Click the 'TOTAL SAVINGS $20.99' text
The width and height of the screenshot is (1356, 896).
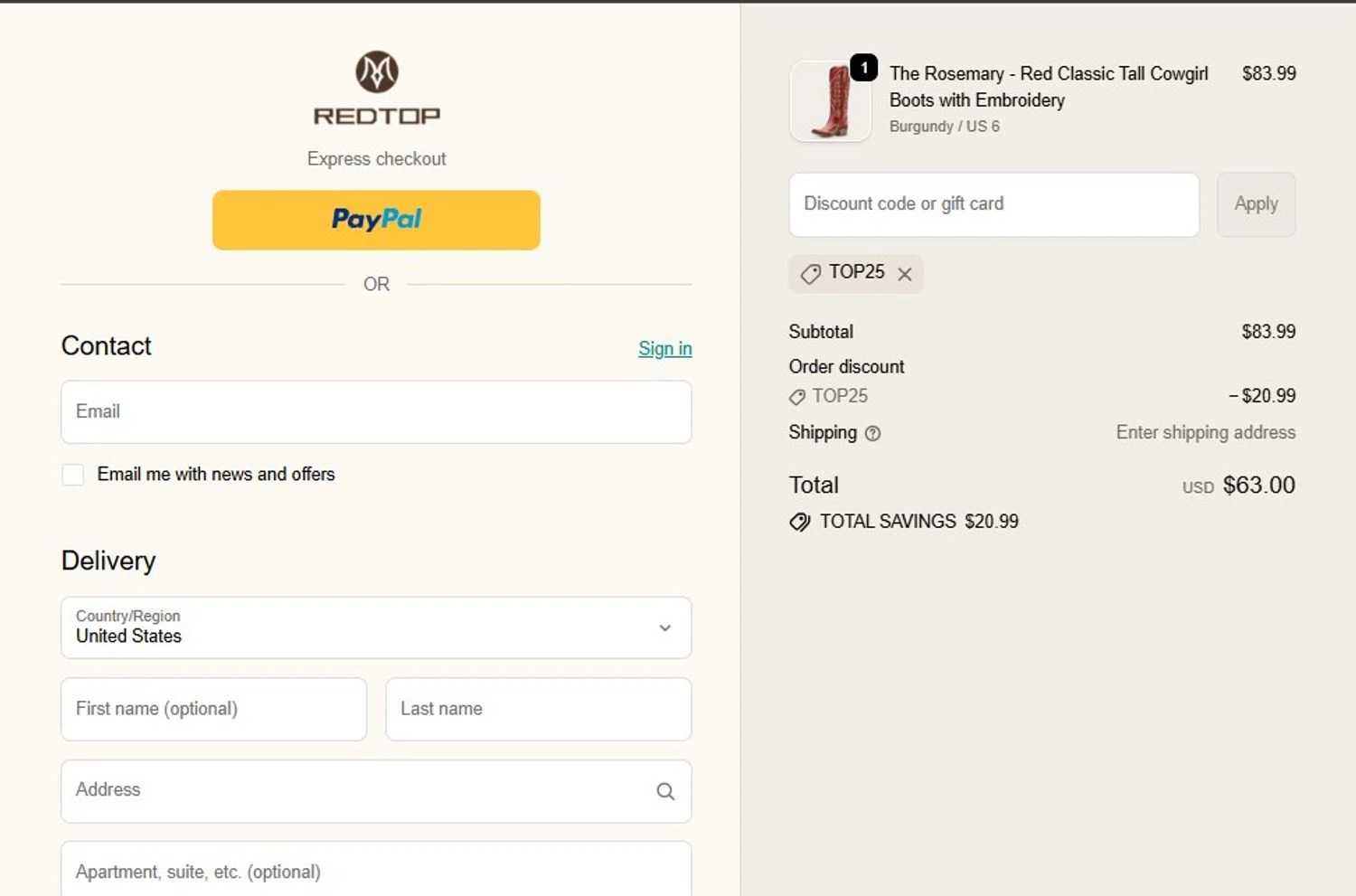(x=918, y=522)
